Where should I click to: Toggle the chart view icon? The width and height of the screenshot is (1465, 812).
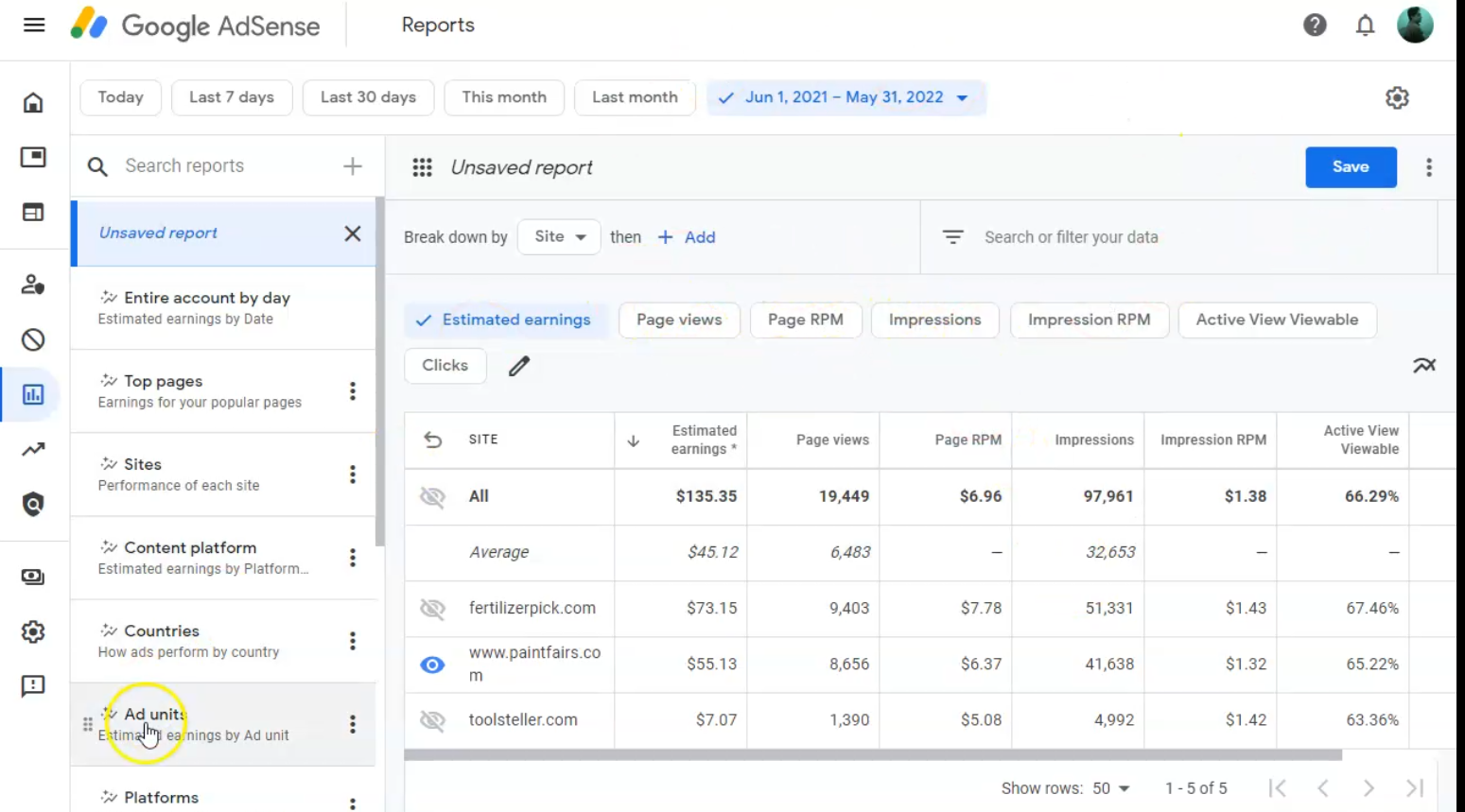coord(1424,366)
